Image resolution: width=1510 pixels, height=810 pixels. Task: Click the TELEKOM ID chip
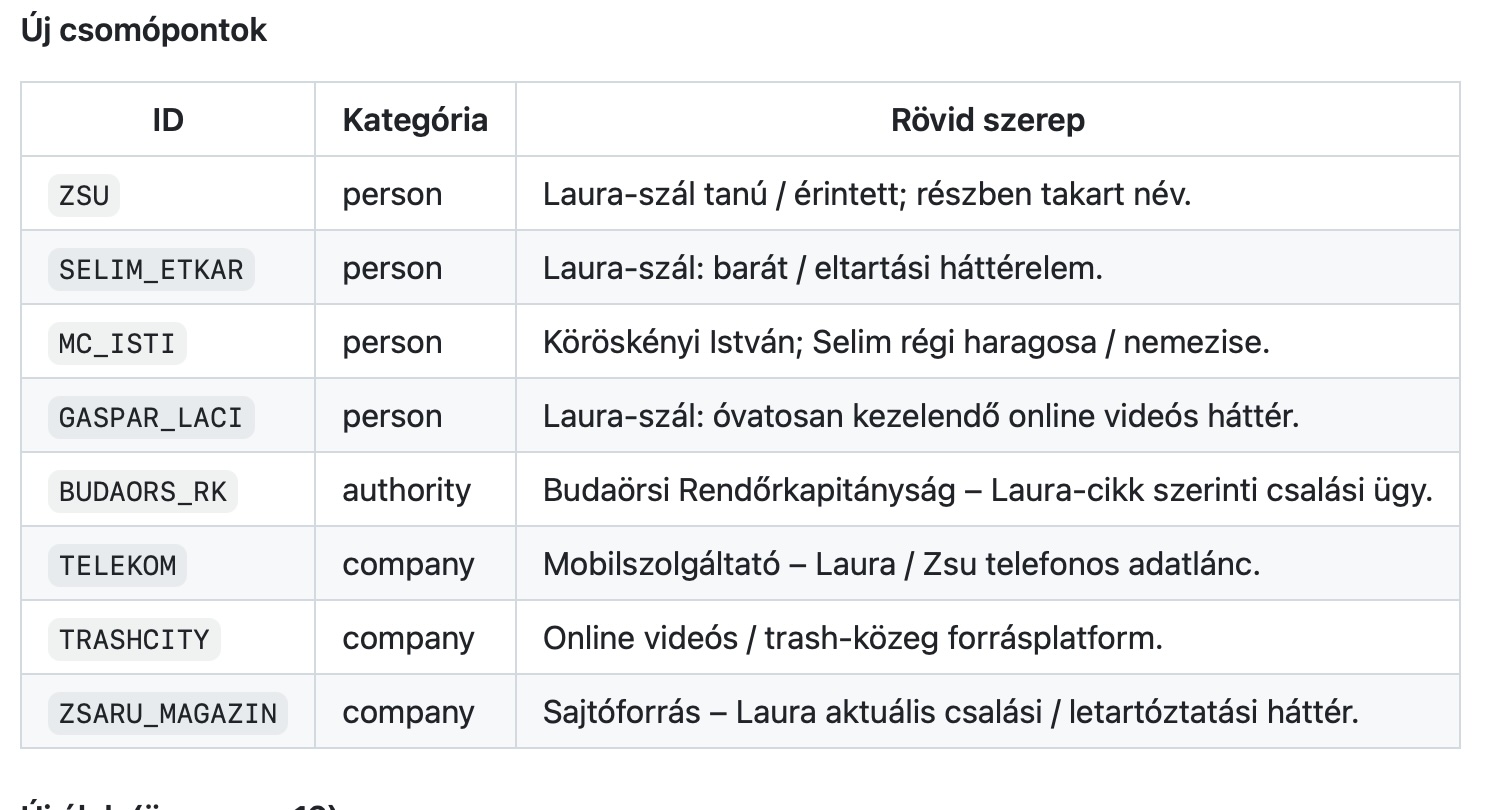117,565
